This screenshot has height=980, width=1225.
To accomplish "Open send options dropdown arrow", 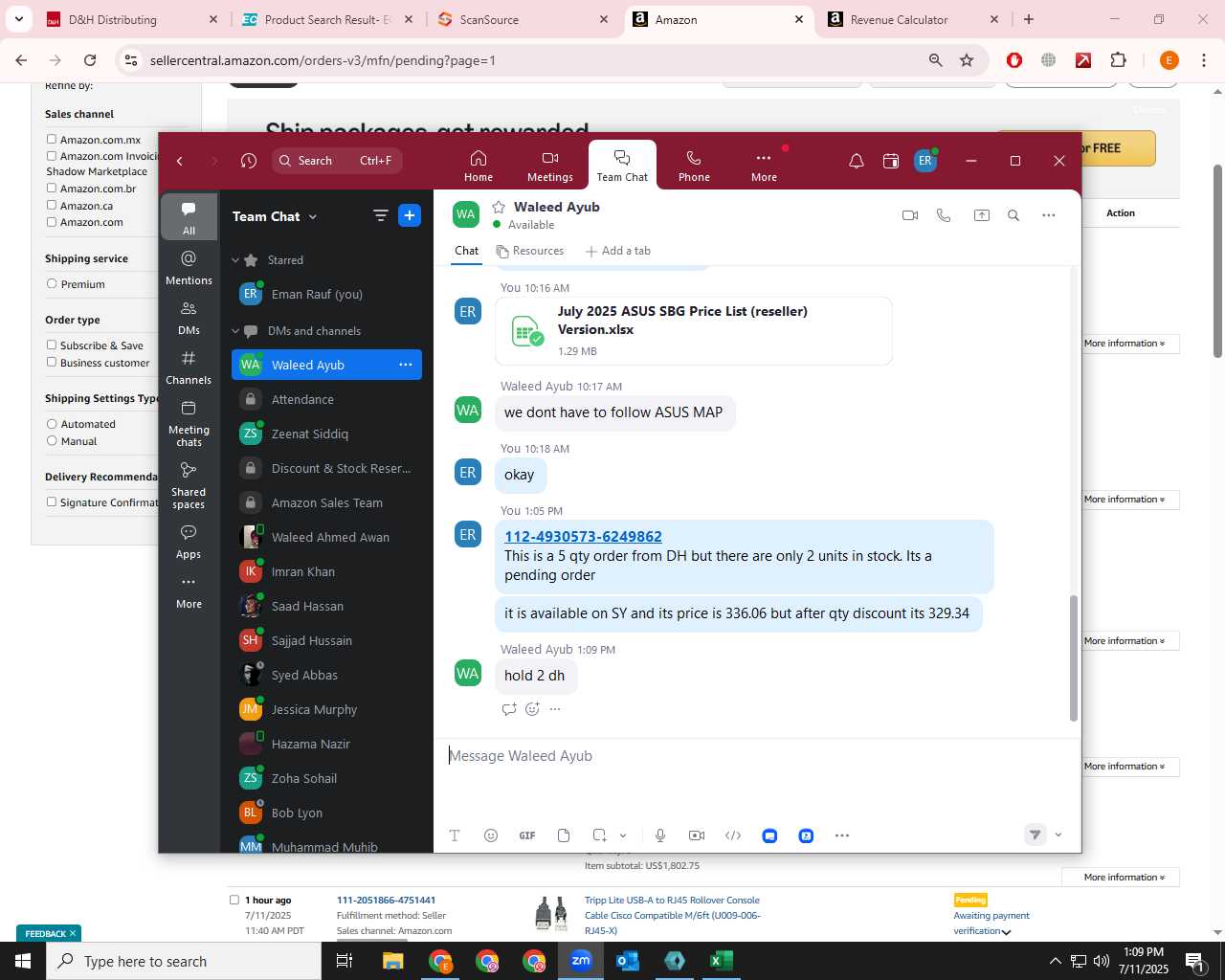I will point(1058,835).
